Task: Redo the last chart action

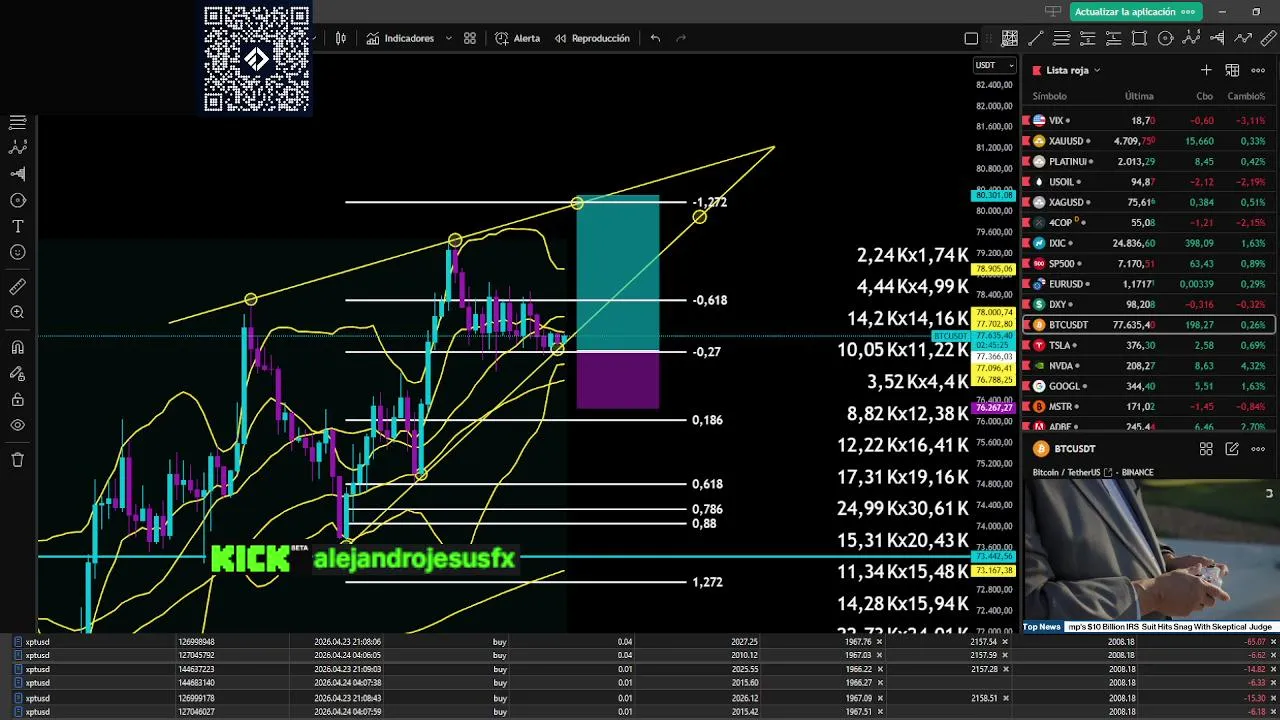Action: pos(681,38)
